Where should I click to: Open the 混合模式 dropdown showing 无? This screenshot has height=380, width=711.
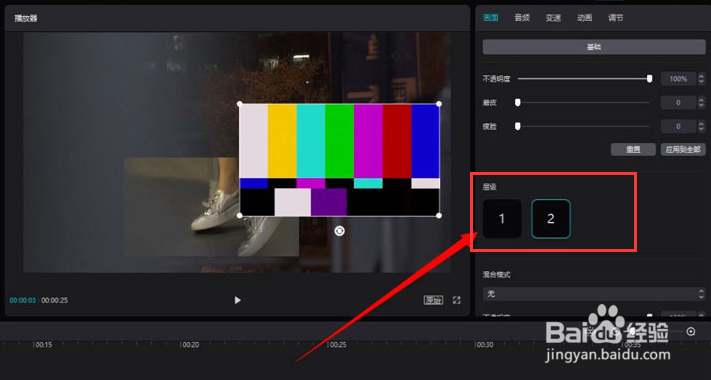click(x=594, y=294)
